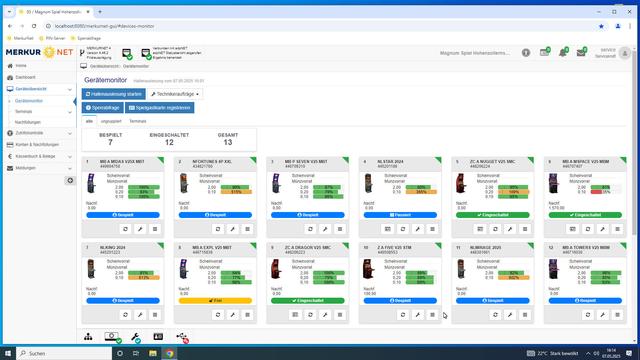Click Spielgastkarte registrieren button

(x=160, y=108)
